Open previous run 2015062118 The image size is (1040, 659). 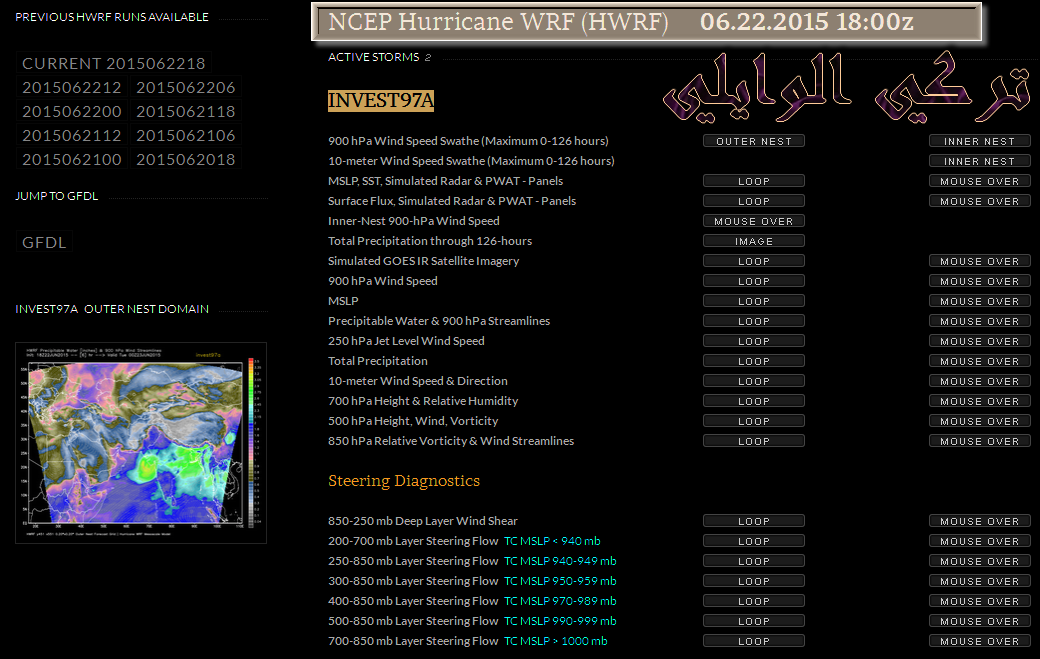click(186, 111)
